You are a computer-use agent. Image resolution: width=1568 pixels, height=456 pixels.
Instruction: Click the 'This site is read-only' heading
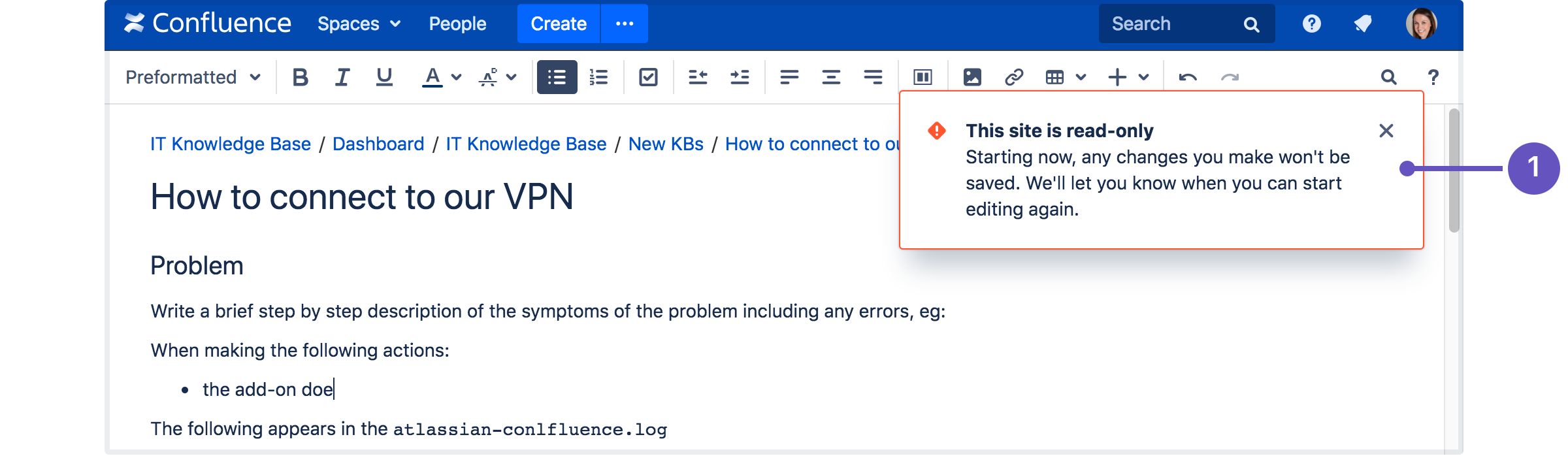tap(1060, 131)
